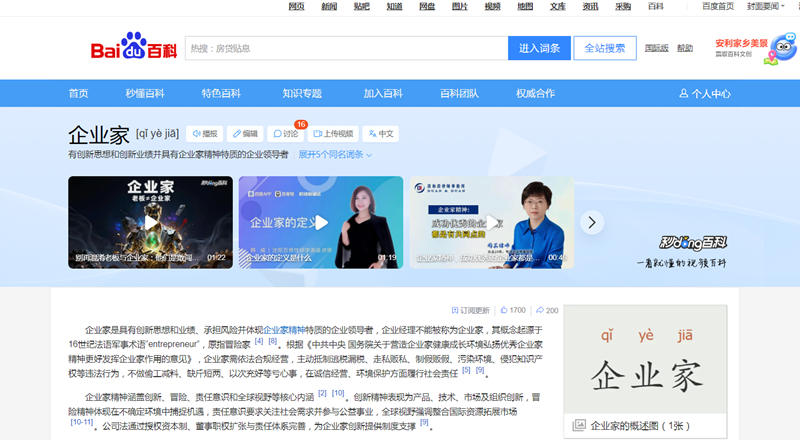The image size is (800, 440).
Task: Open 加入百科 navigation item
Action: pos(383,93)
